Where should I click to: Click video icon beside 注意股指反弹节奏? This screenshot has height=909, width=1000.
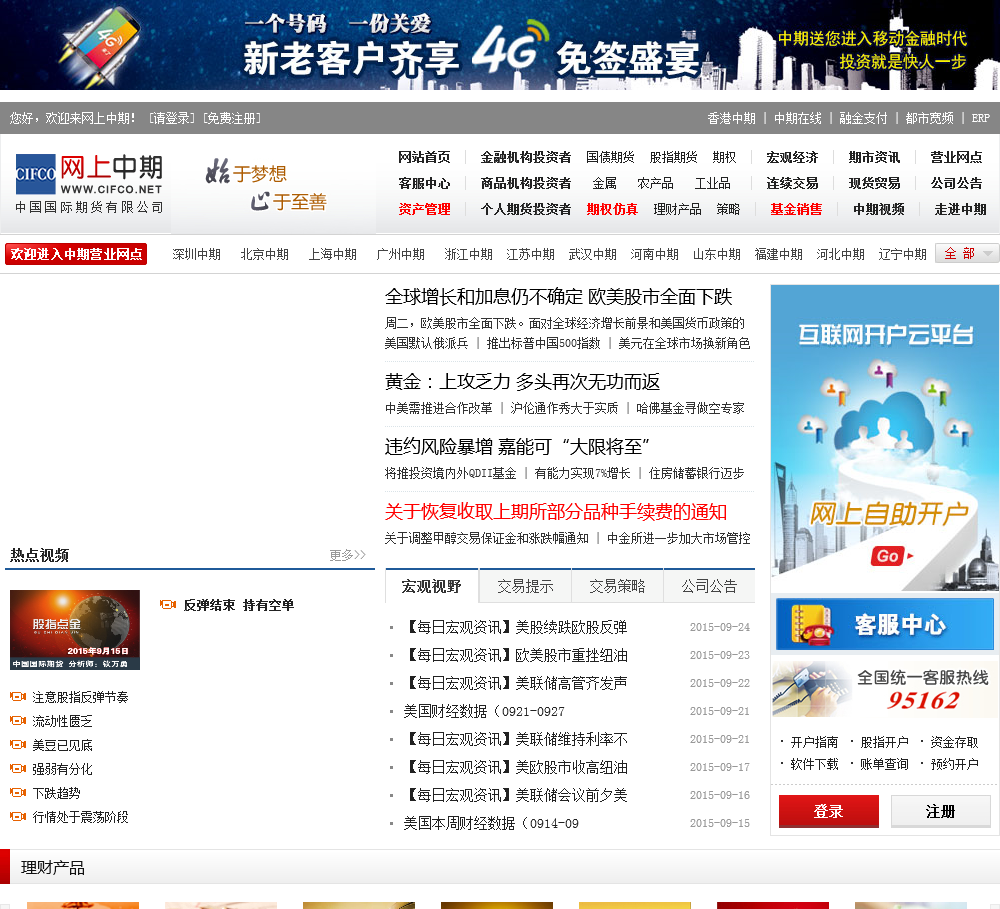[x=18, y=697]
